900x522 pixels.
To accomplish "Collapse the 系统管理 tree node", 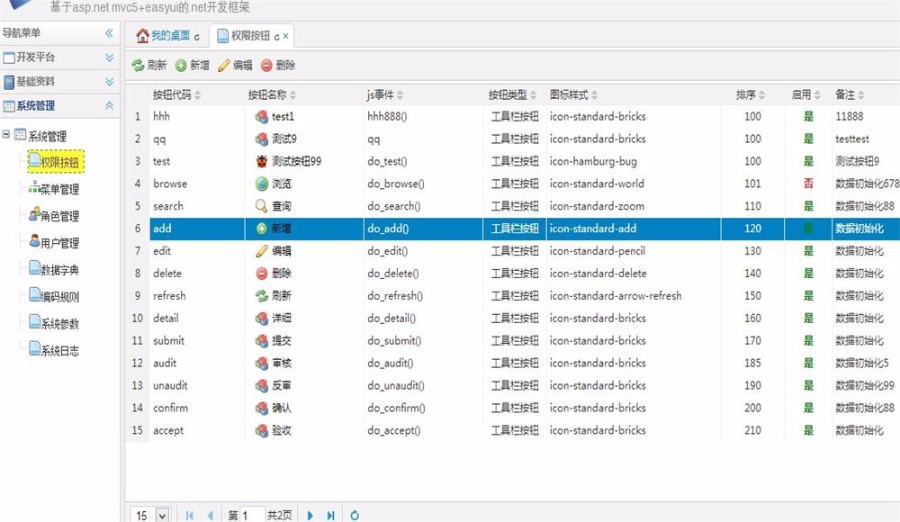I will (6, 135).
